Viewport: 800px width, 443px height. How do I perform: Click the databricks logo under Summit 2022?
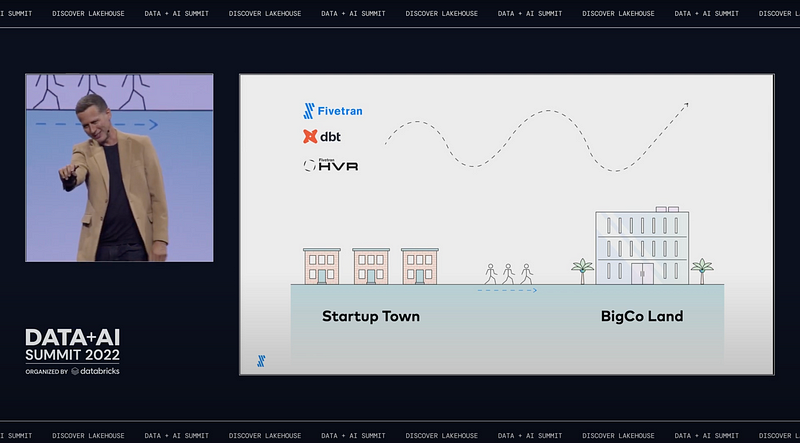click(95, 371)
